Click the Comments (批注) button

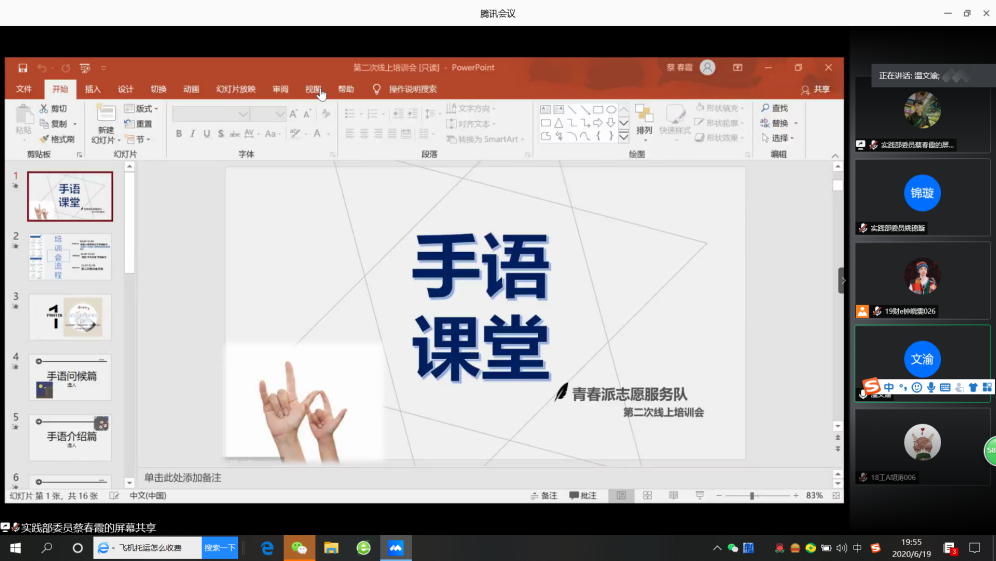coord(583,495)
